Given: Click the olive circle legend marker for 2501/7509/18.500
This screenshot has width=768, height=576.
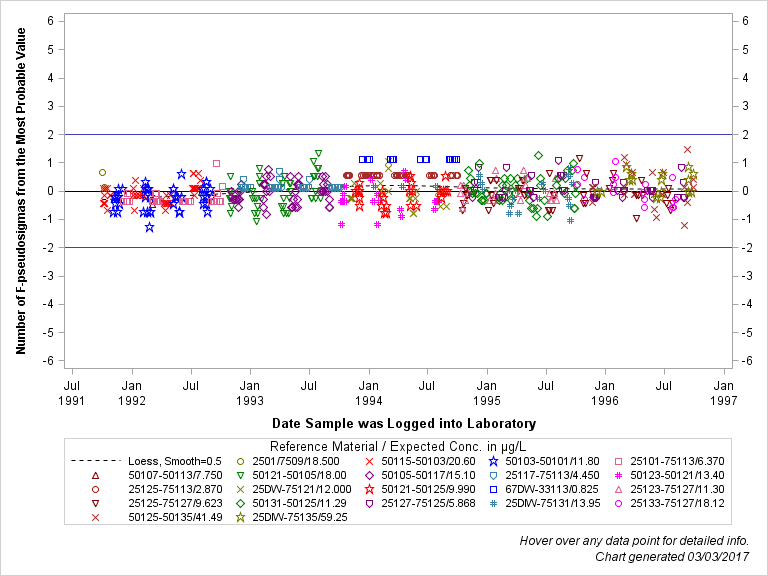Looking at the screenshot, I should pos(240,461).
